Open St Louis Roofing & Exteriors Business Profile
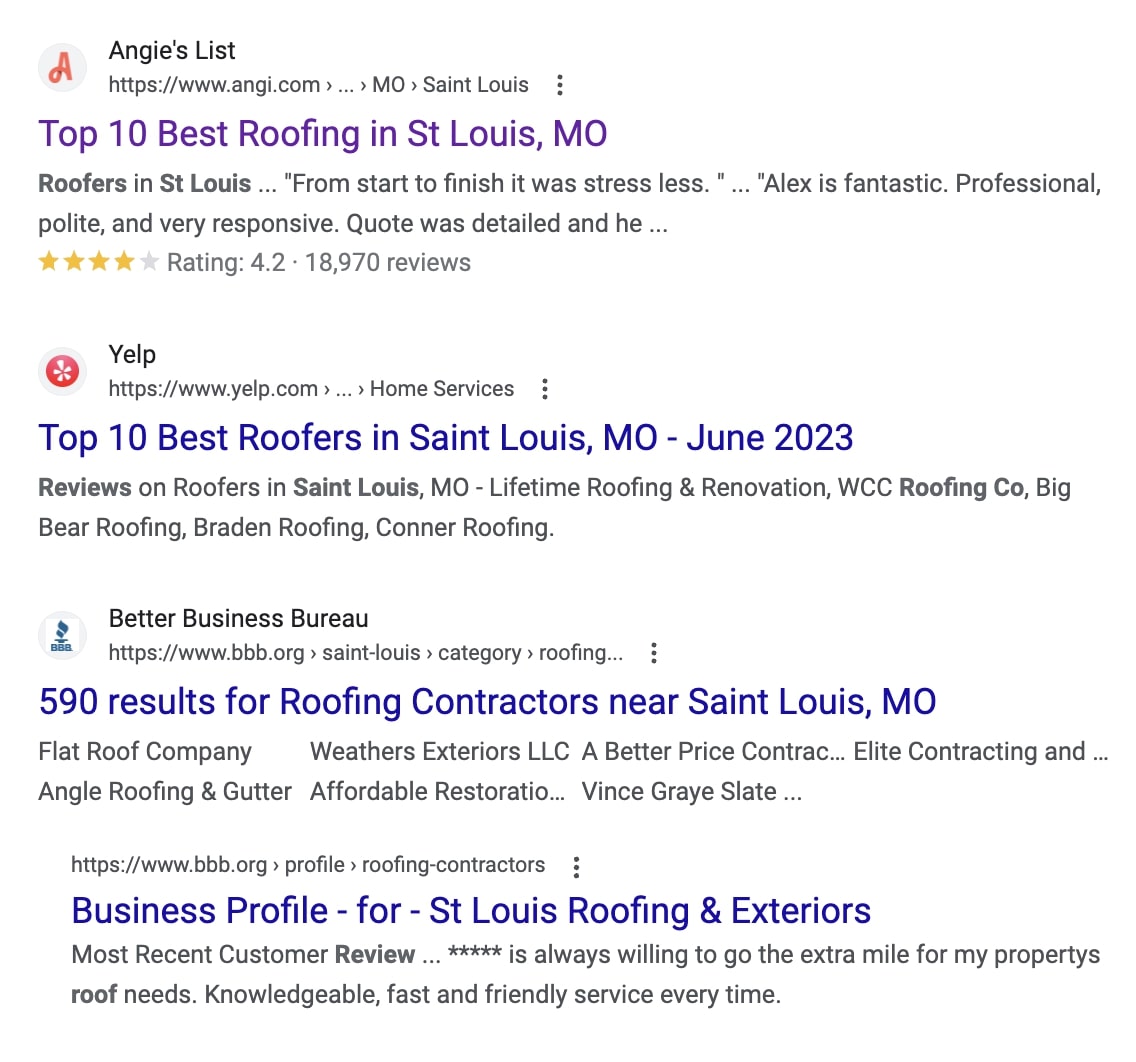Image resolution: width=1136 pixels, height=1062 pixels. pyautogui.click(x=471, y=911)
